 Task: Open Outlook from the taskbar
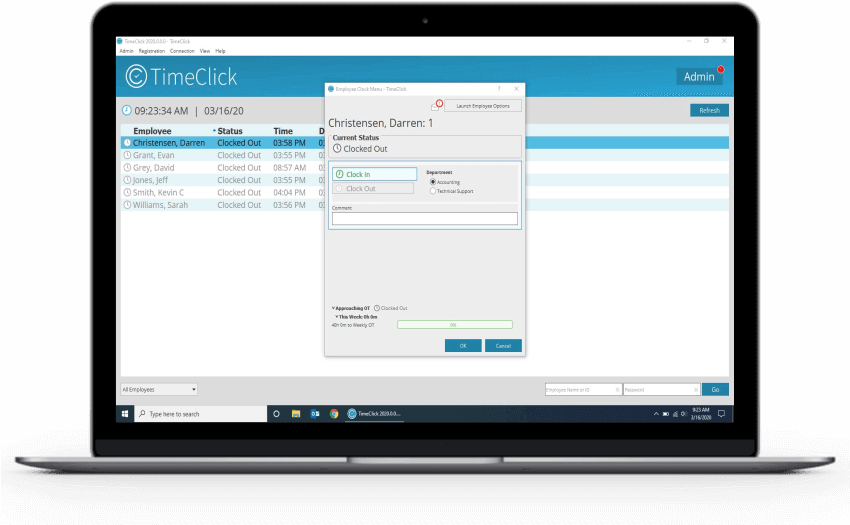(315, 413)
